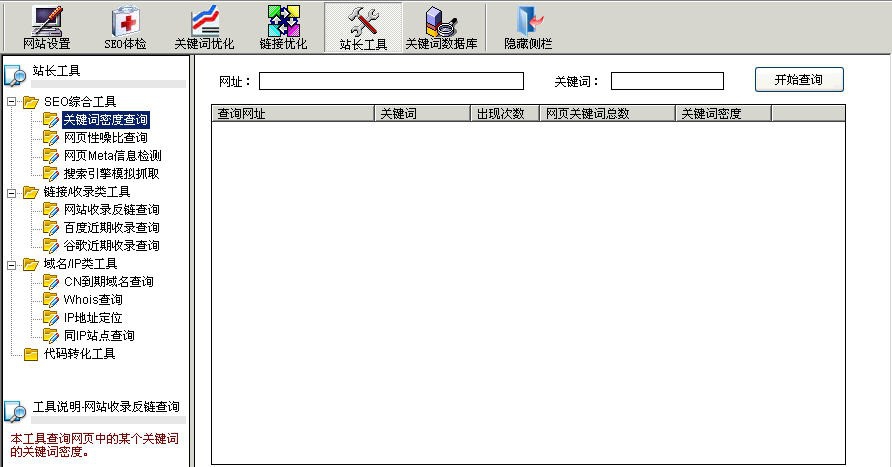The height and width of the screenshot is (467, 892).
Task: Focus the 关键词 input field
Action: click(667, 81)
